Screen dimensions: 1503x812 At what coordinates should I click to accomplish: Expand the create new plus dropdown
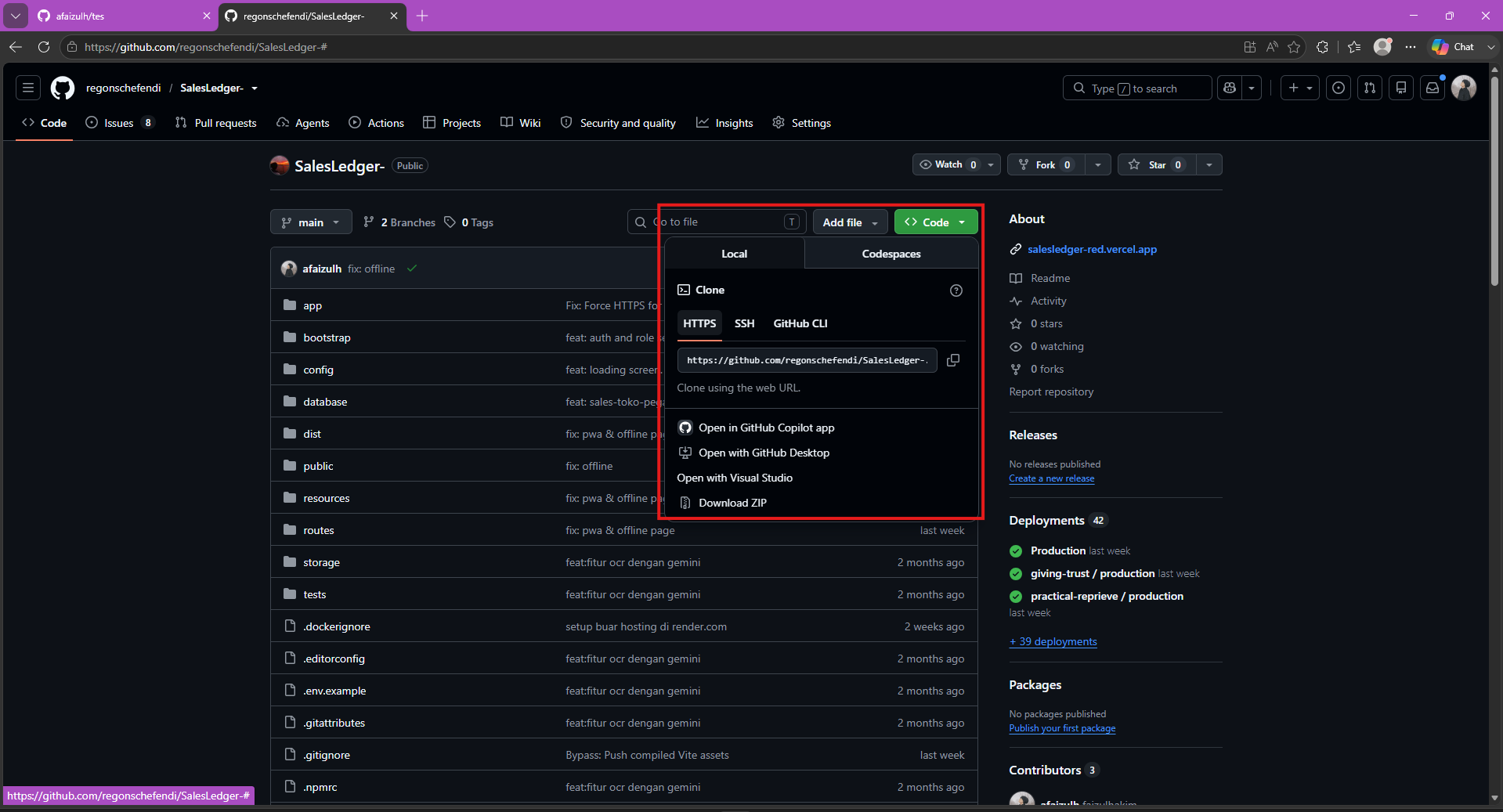[1300, 88]
